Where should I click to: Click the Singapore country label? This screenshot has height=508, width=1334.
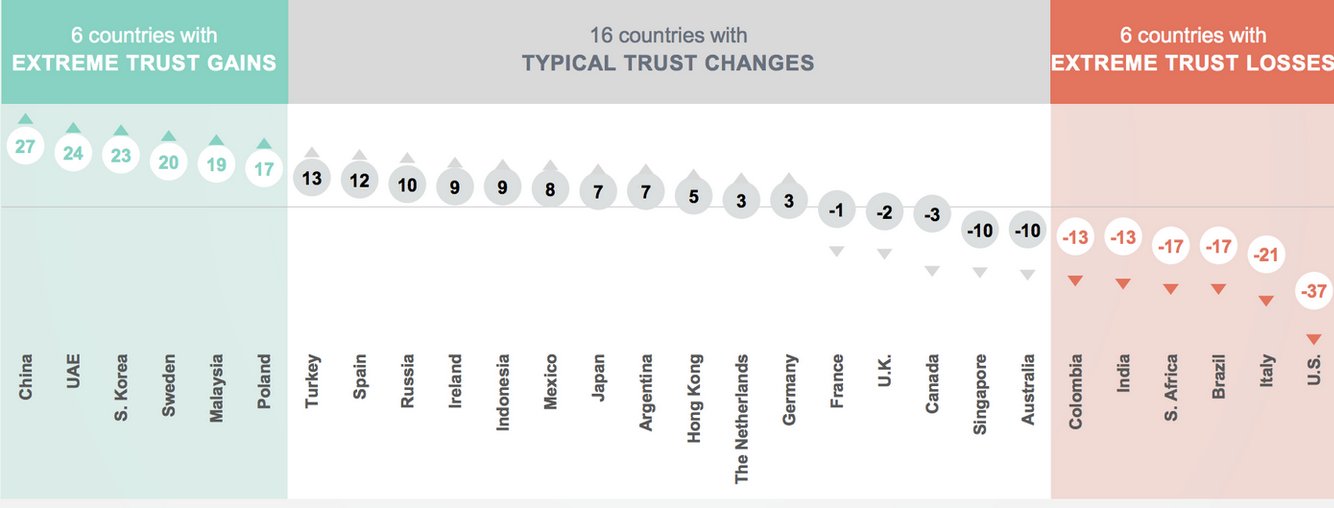980,393
